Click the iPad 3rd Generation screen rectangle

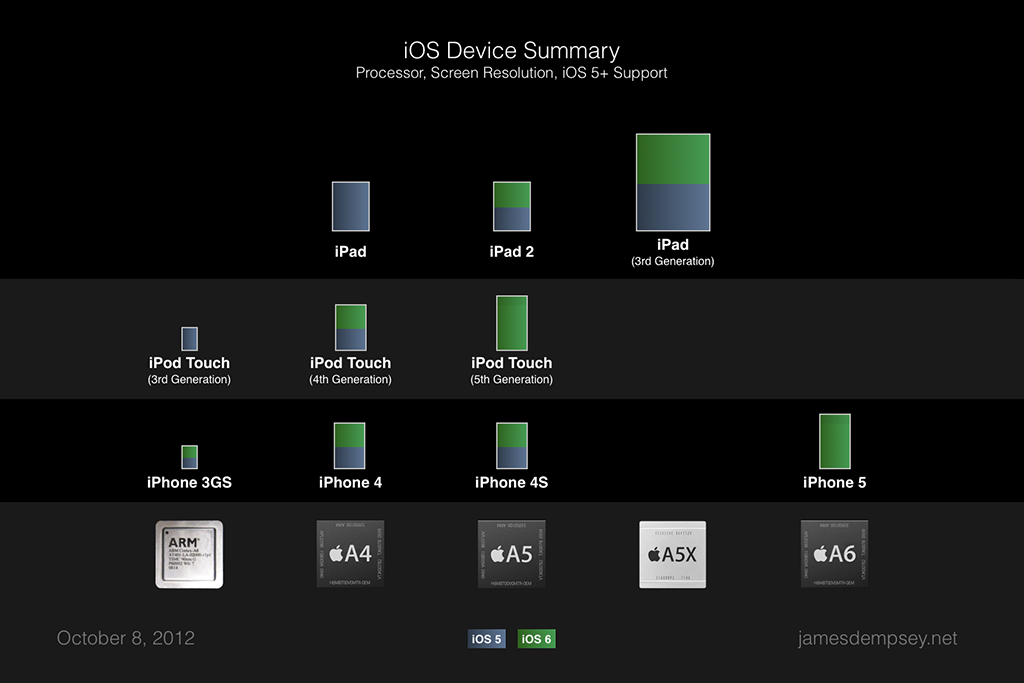pyautogui.click(x=673, y=182)
